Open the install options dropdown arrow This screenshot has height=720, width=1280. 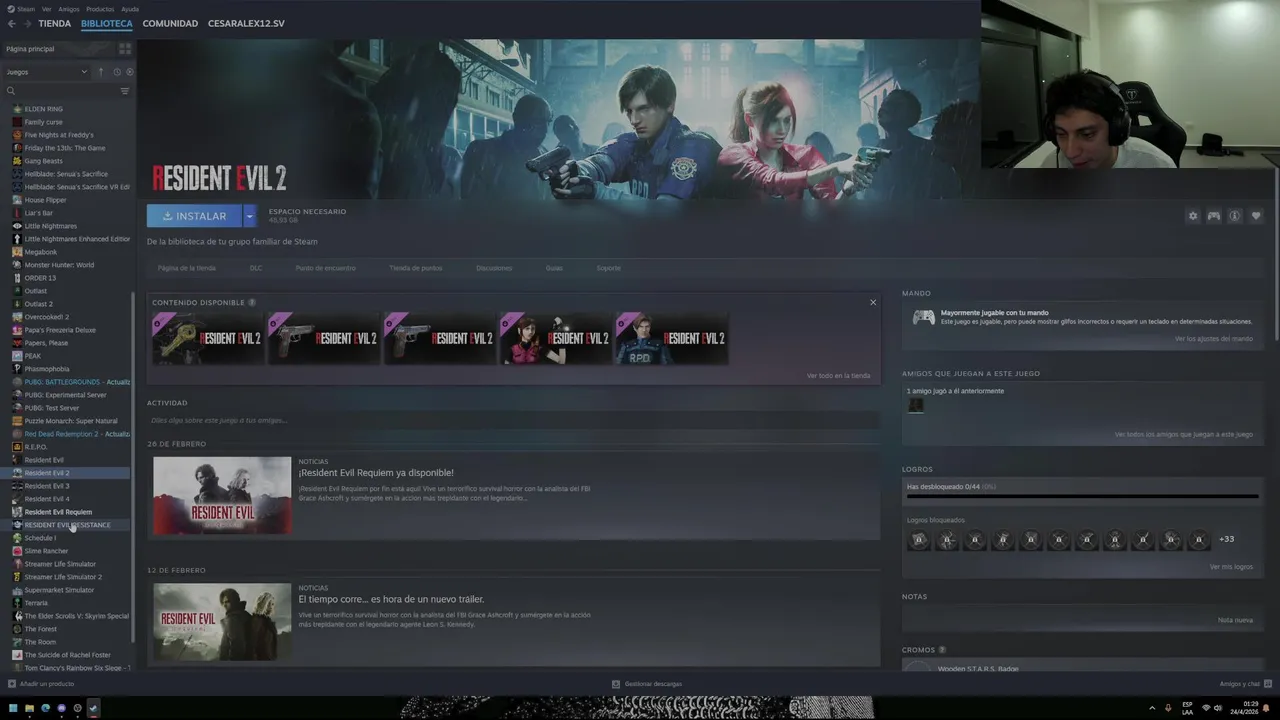250,216
